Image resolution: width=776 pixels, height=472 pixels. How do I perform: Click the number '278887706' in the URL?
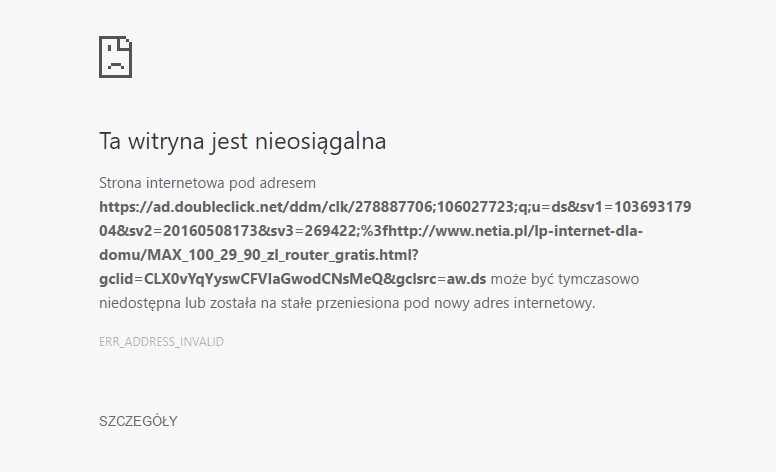coord(393,207)
